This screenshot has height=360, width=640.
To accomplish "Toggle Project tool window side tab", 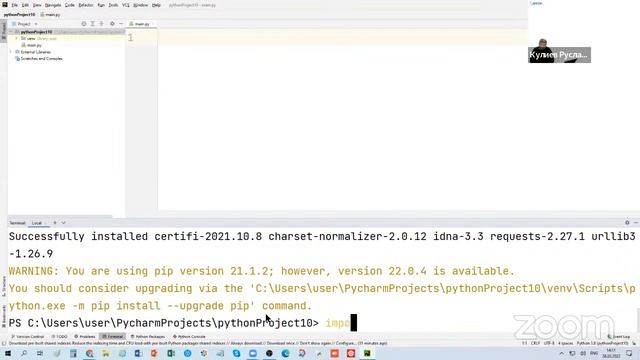I will click(4, 31).
